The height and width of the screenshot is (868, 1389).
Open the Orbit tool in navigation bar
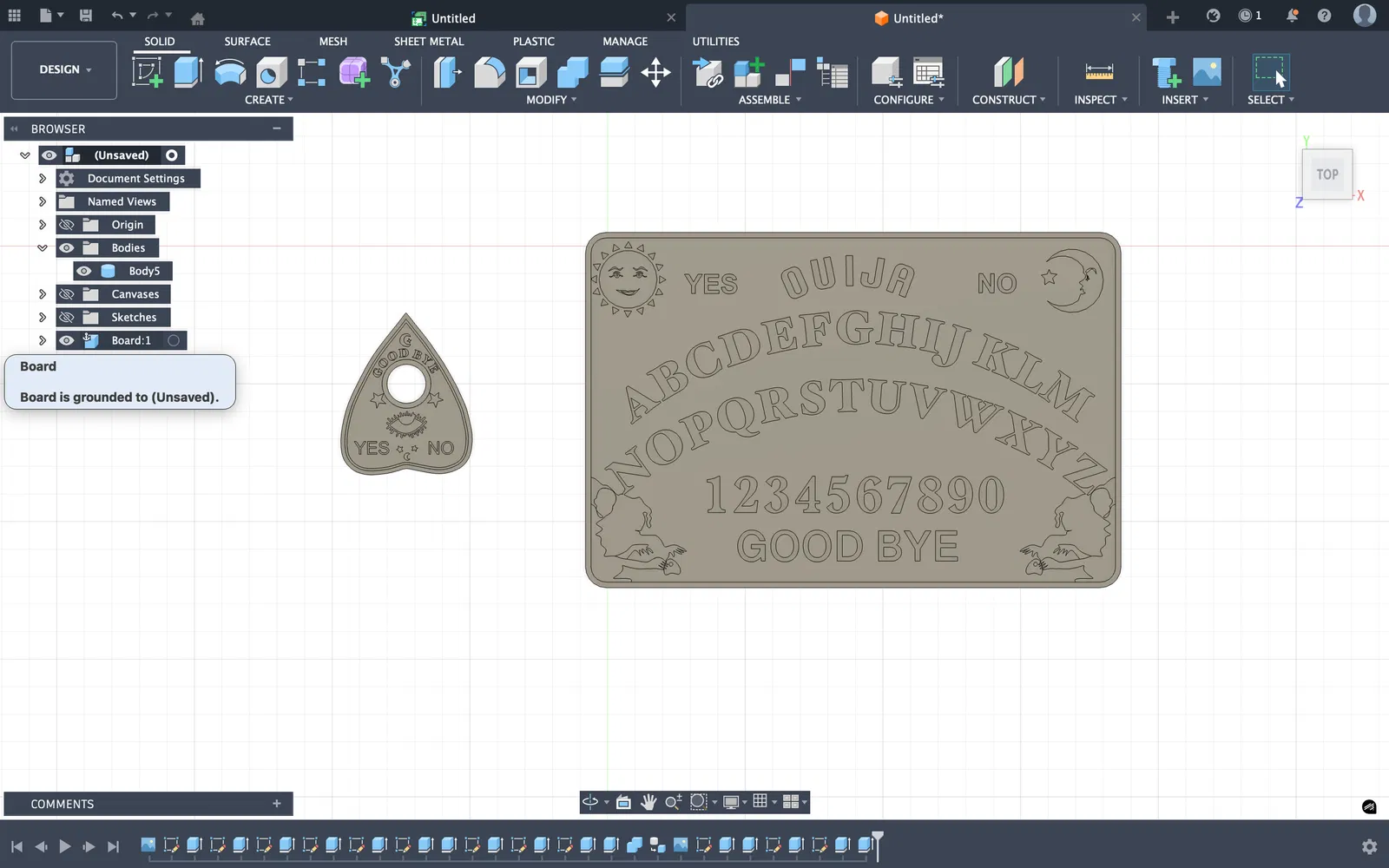[x=590, y=802]
